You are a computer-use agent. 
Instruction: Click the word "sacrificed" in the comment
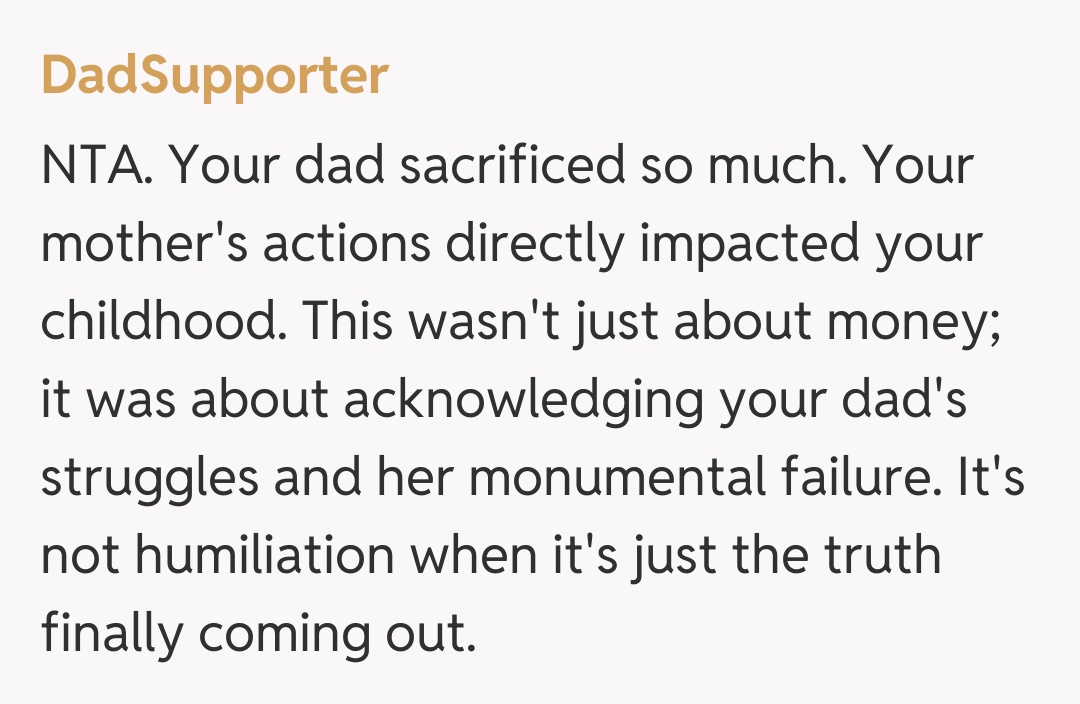tap(514, 166)
